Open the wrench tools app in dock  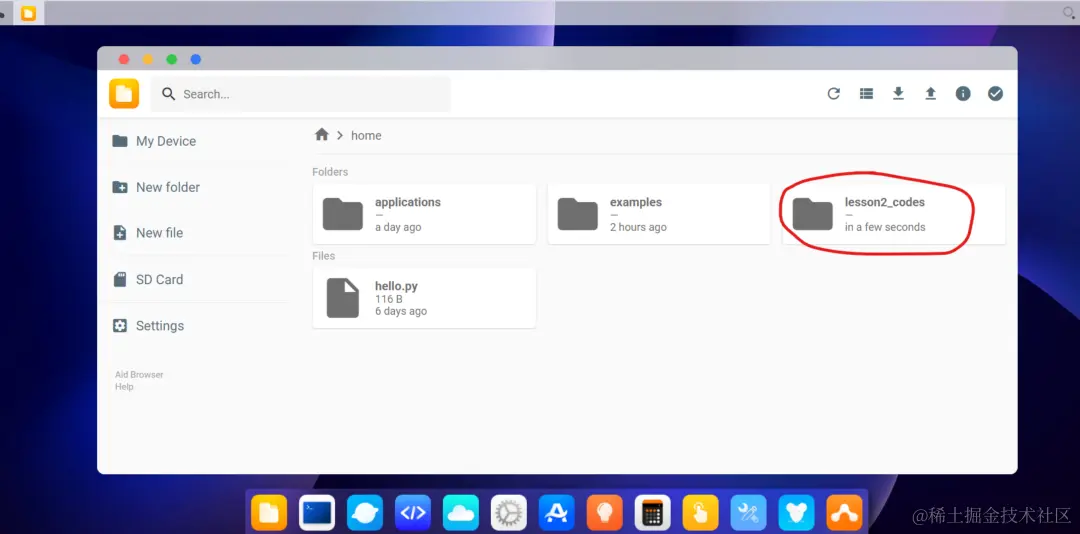tap(749, 513)
